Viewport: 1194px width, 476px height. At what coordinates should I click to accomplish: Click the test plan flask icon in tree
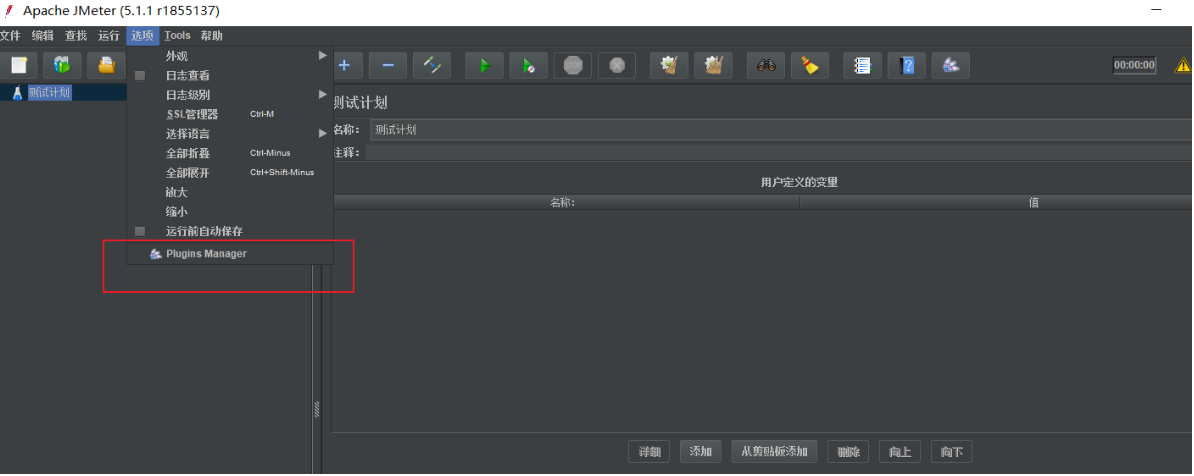point(18,93)
